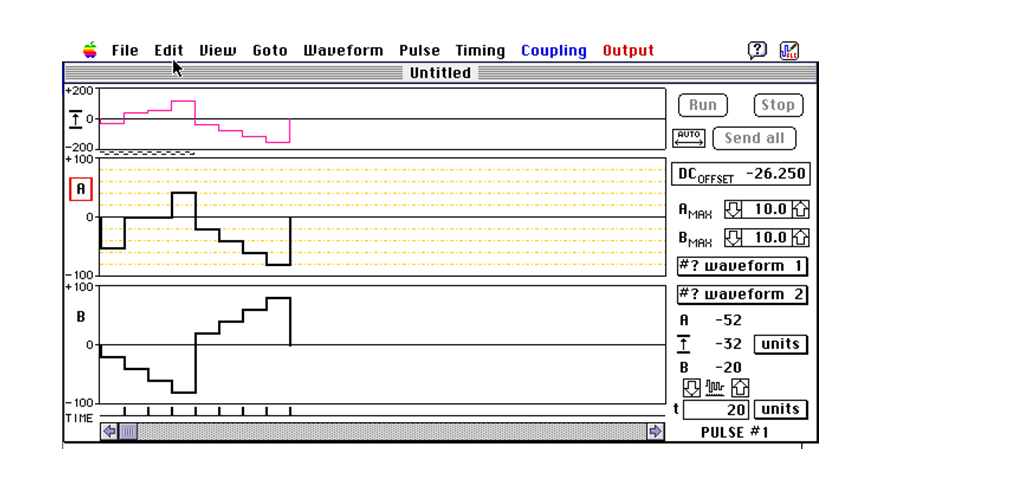Image resolution: width=1024 pixels, height=497 pixels.
Task: Click the pulse train icon between arrows
Action: (716, 388)
